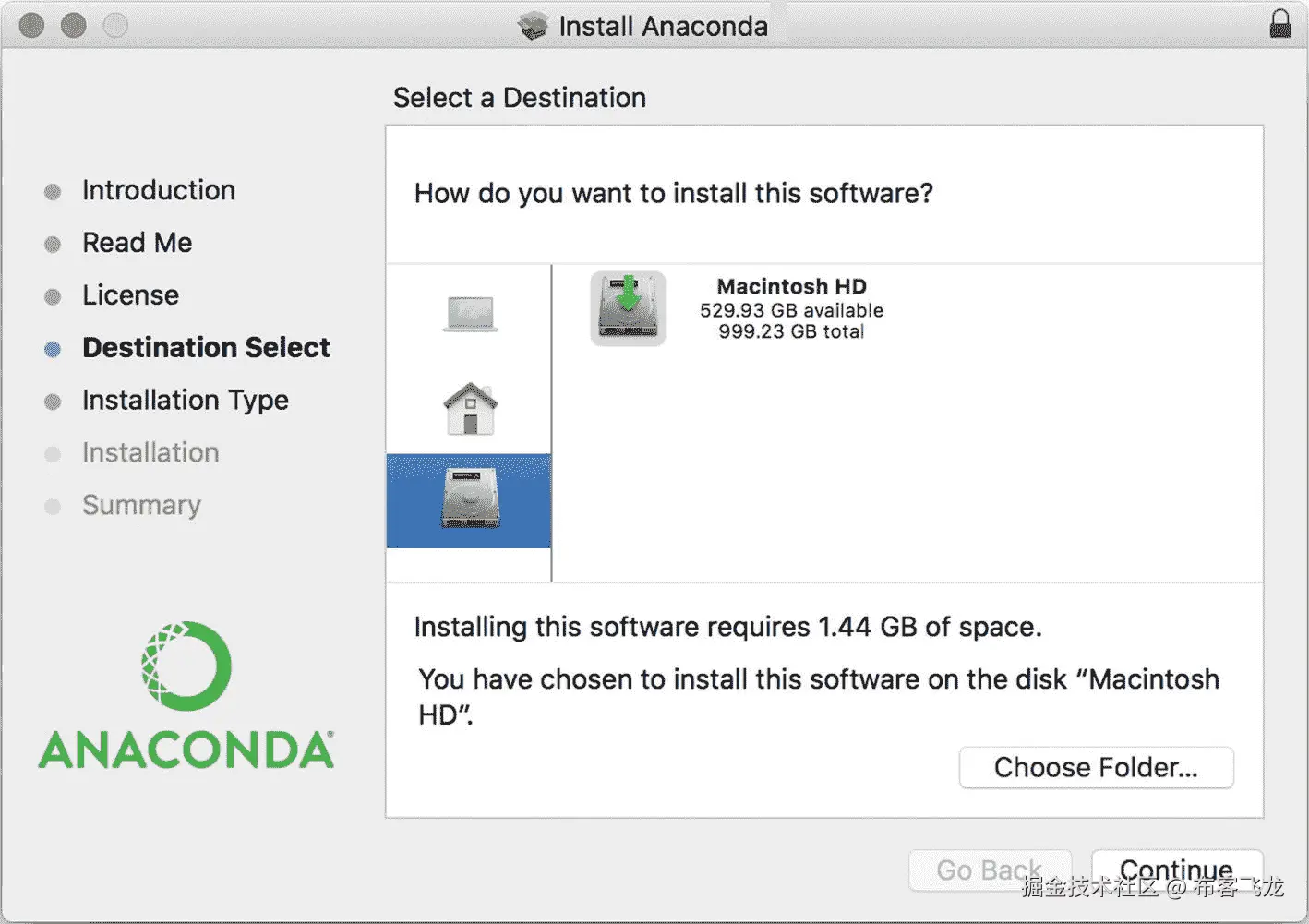Open the Read Me step
This screenshot has height=924, width=1309.
click(x=137, y=243)
